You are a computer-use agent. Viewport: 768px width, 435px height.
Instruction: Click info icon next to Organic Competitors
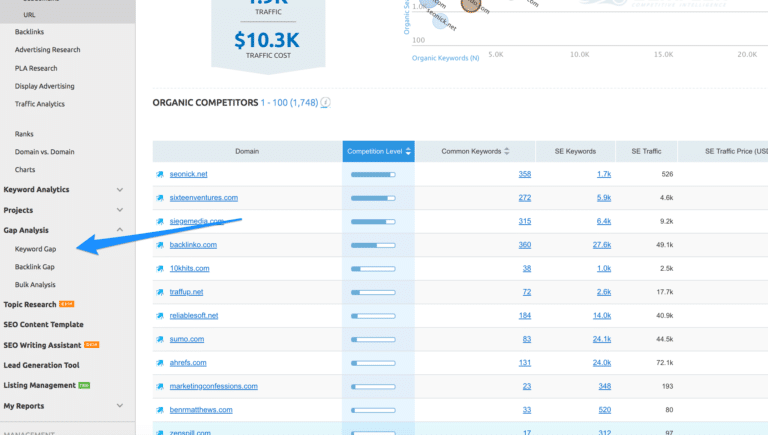pos(325,102)
